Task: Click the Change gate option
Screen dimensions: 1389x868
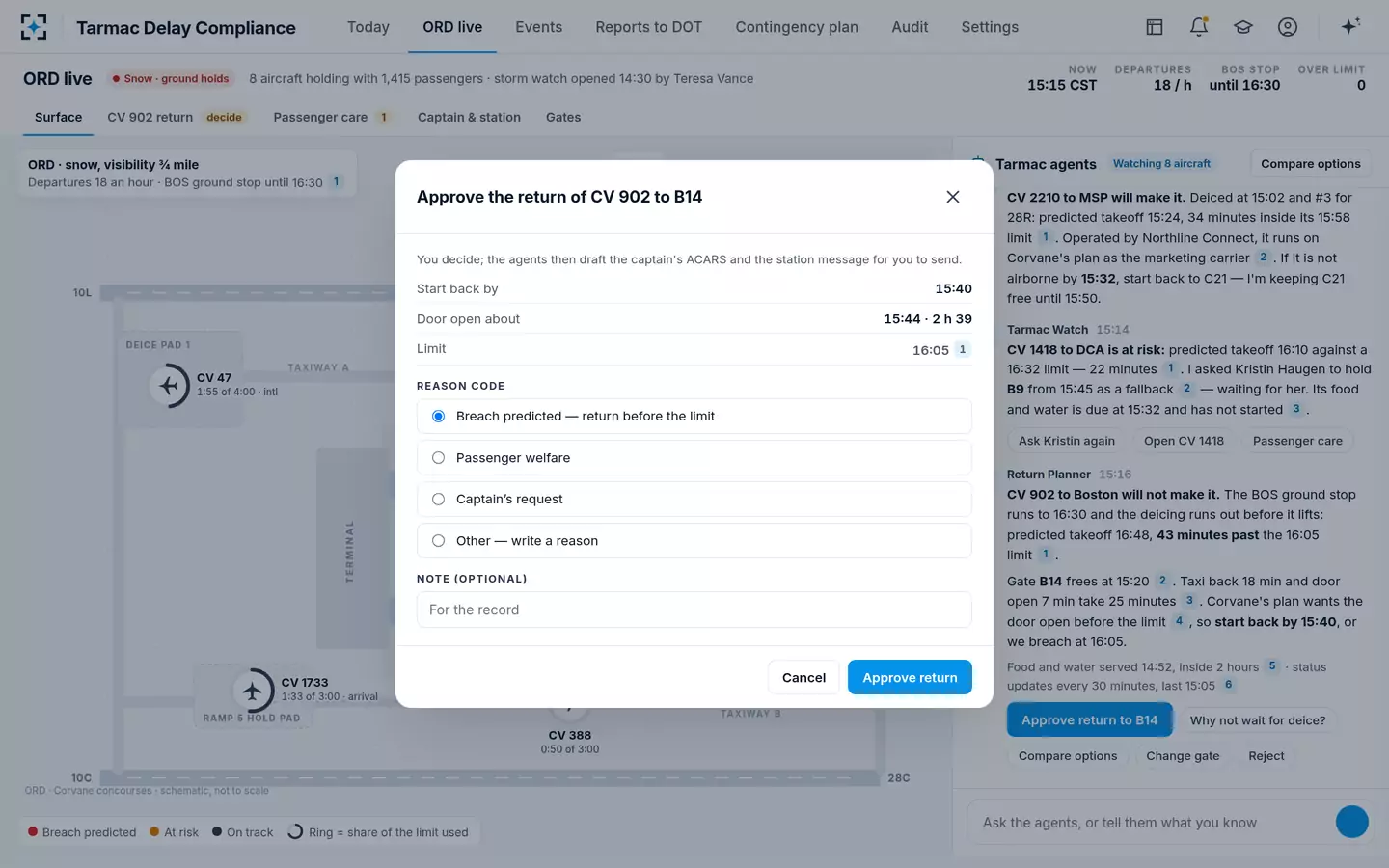Action: coord(1183,756)
